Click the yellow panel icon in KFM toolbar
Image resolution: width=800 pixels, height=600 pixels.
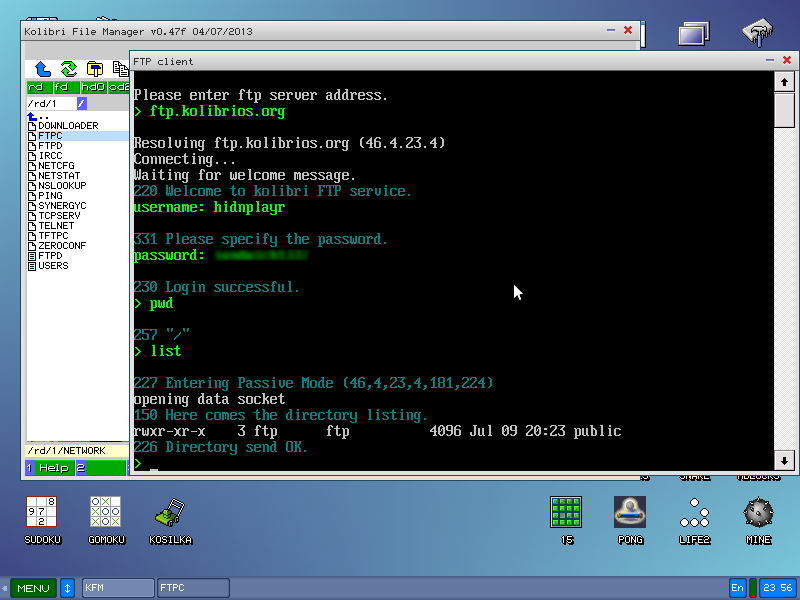click(x=95, y=68)
